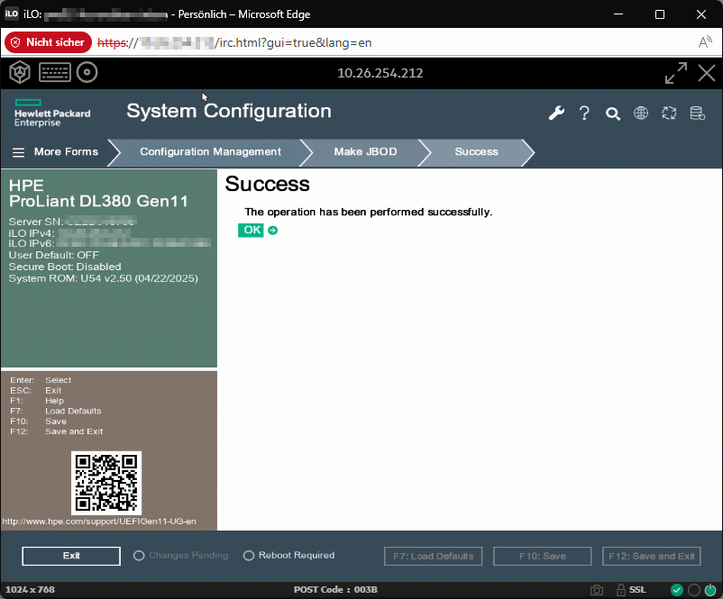Select the Success breadcrumb

pyautogui.click(x=476, y=152)
